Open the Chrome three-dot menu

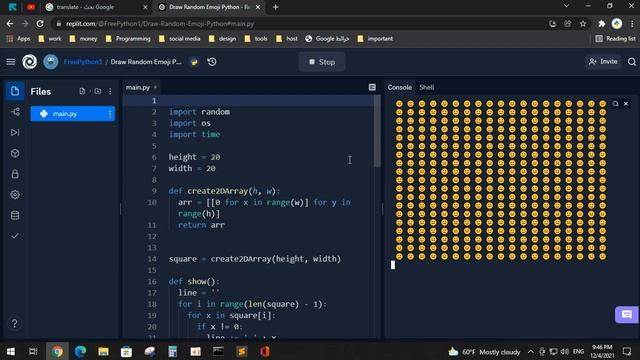632,24
